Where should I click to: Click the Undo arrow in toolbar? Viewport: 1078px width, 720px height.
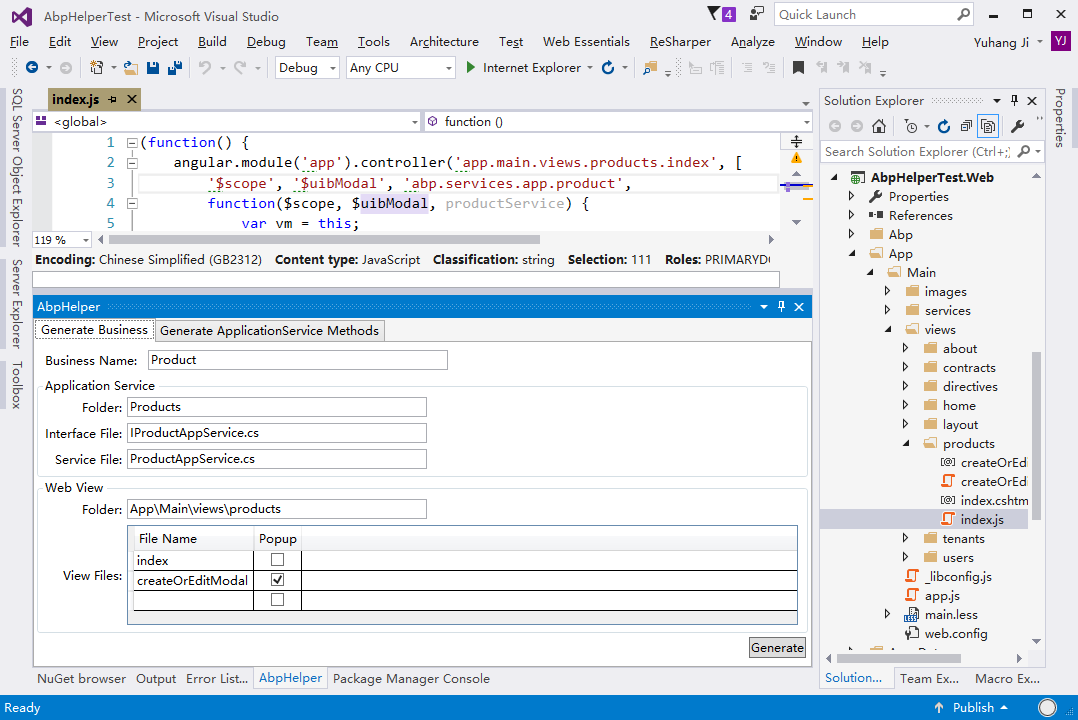(205, 67)
